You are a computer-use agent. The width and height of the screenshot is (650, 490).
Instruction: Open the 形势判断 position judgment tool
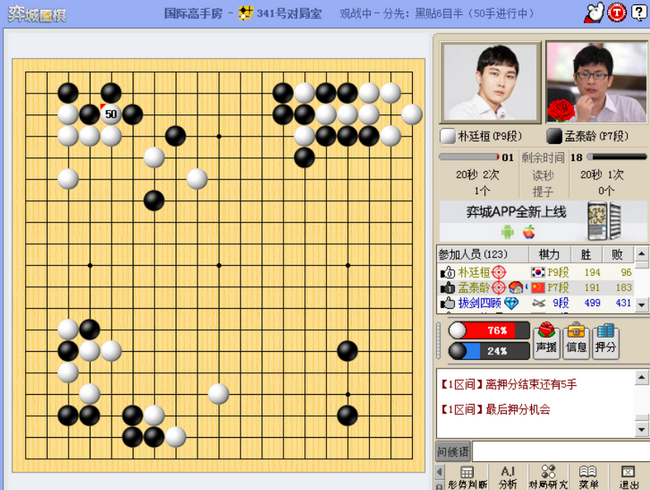pyautogui.click(x=467, y=477)
